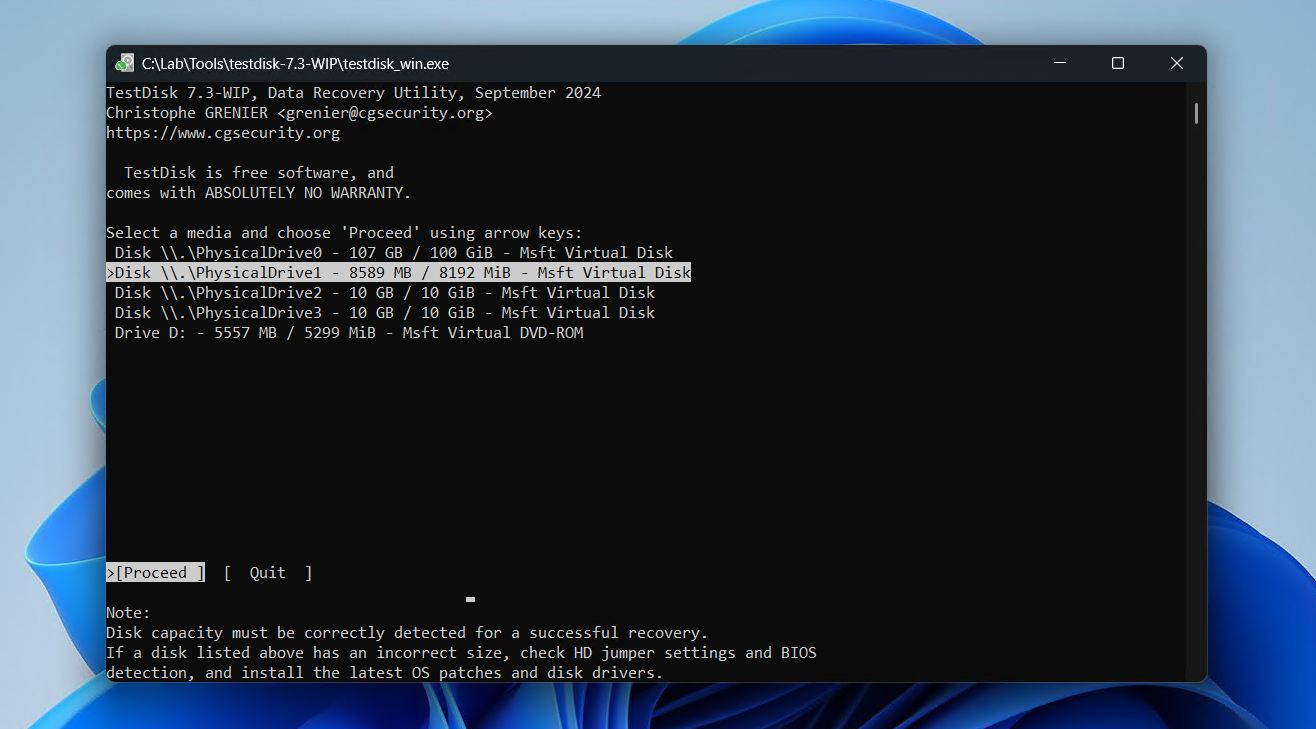1316x729 pixels.
Task: Click the Quit button
Action: point(266,572)
